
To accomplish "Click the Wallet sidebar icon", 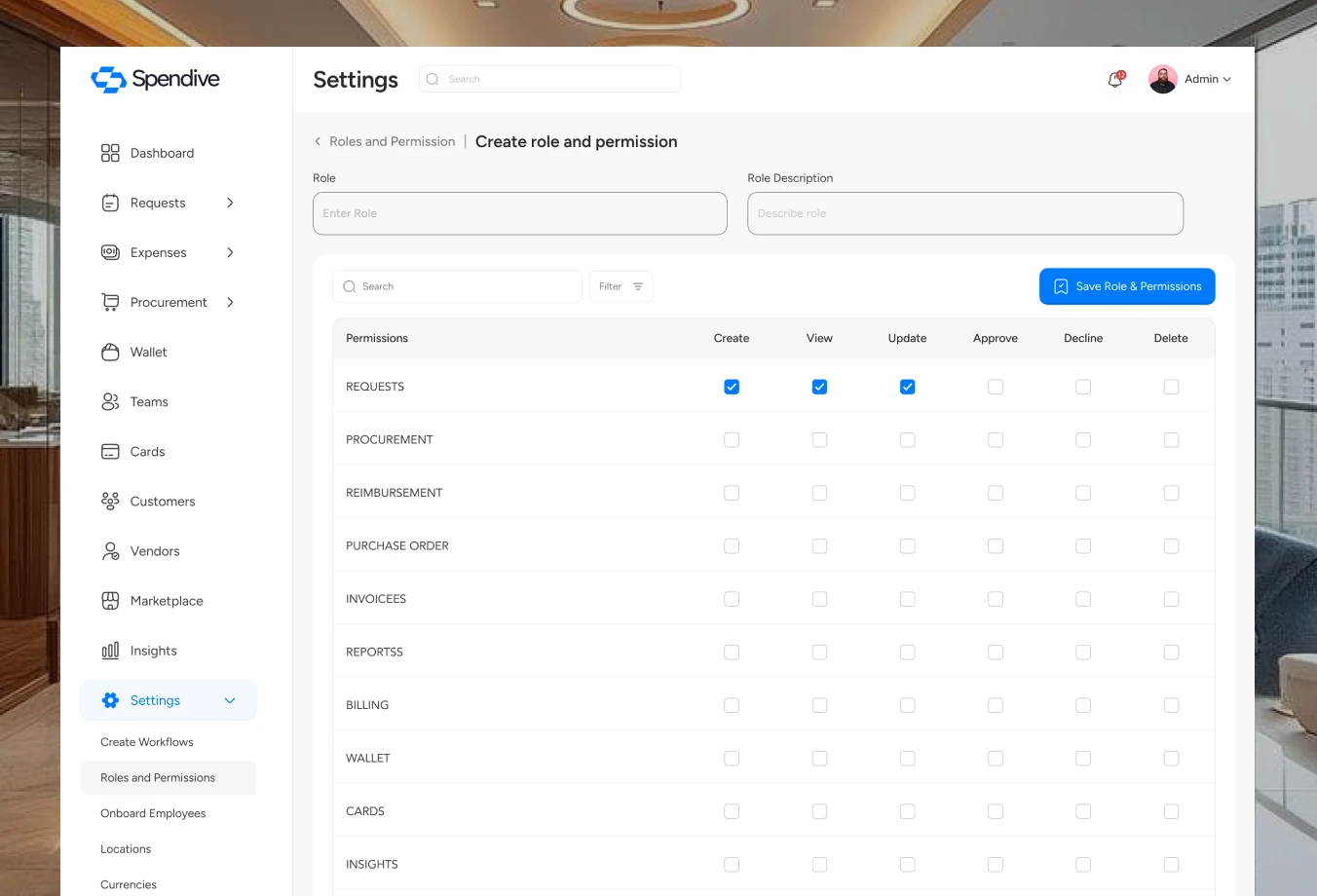I will coord(110,352).
